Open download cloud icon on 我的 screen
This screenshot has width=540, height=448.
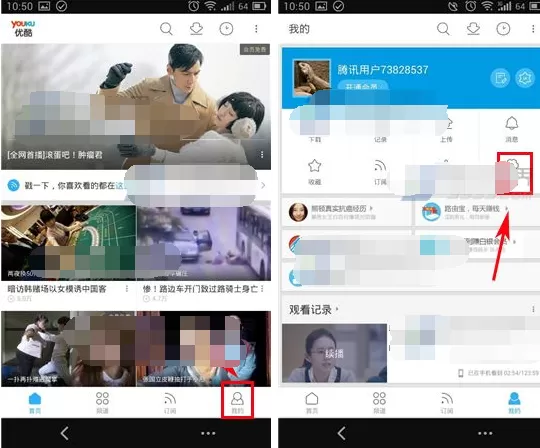click(474, 29)
